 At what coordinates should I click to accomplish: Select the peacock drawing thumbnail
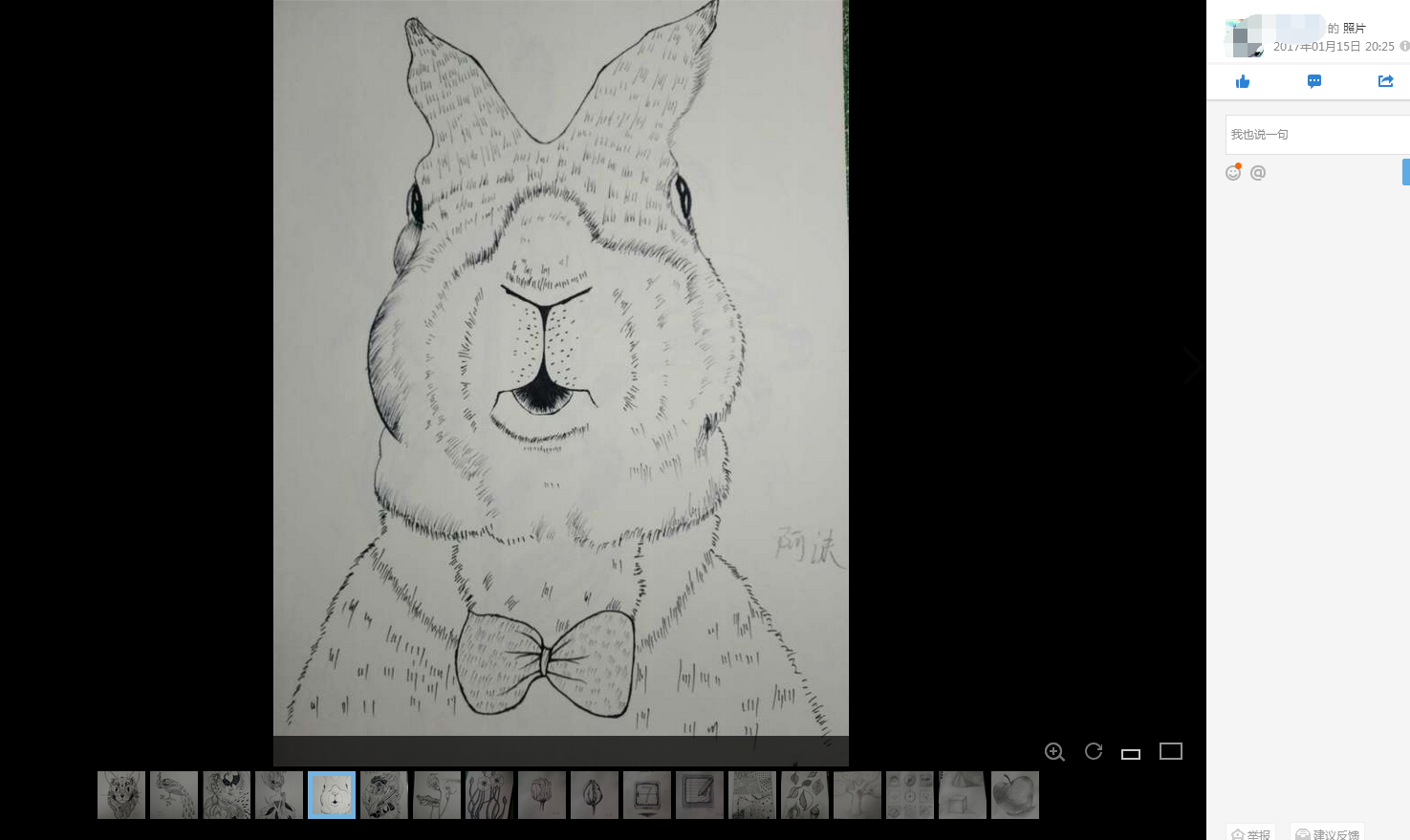[174, 795]
